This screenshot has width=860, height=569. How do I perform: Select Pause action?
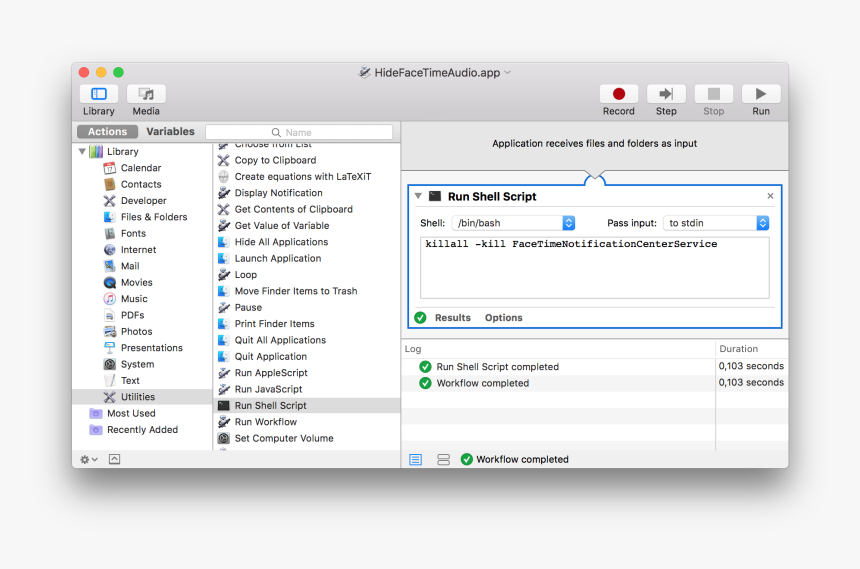pos(307,308)
